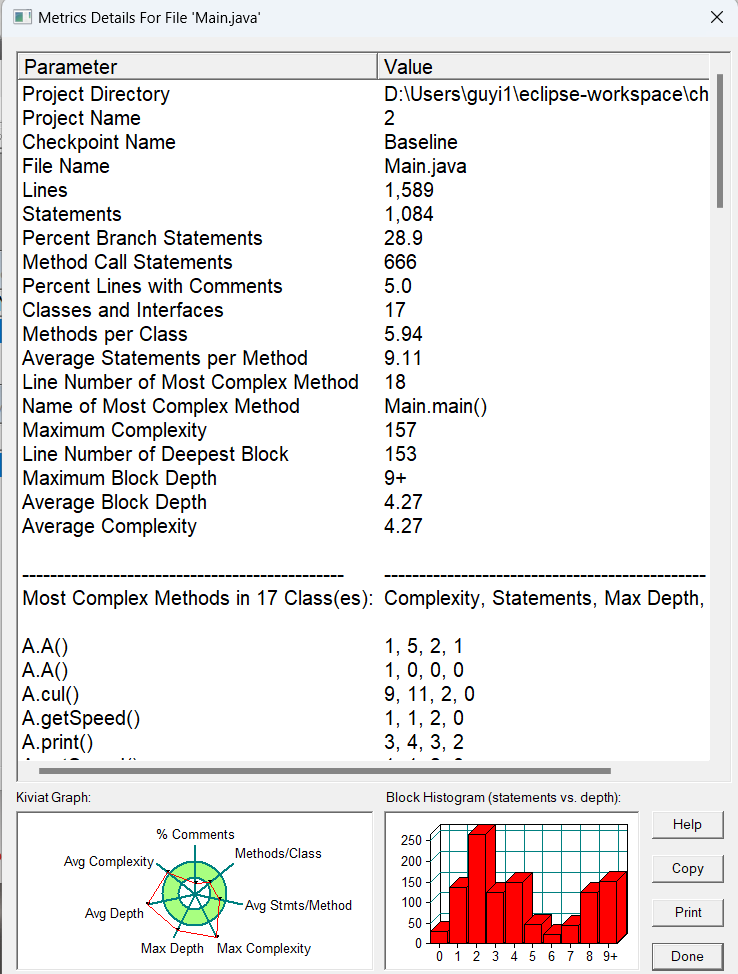738x974 pixels.
Task: Click the vertical scrollbar thumb
Action: tap(720, 141)
